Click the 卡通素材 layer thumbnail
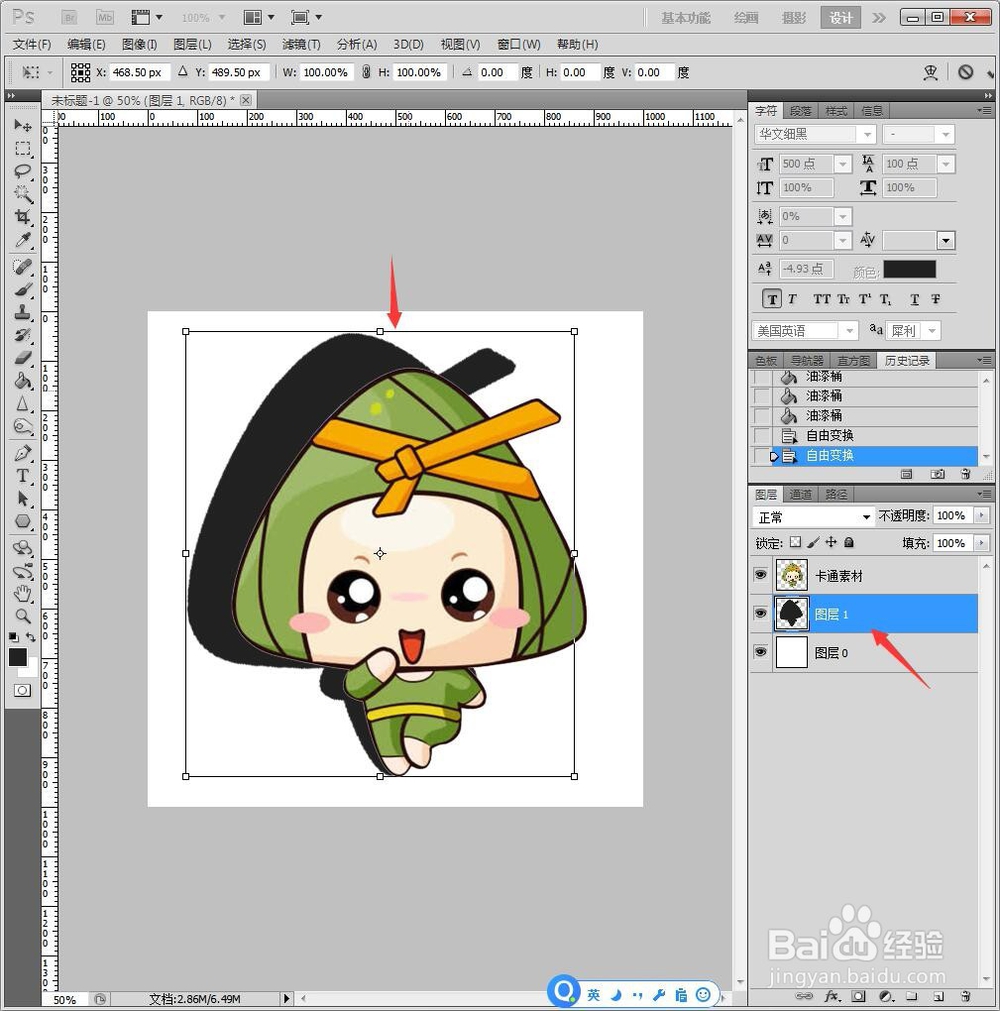The width and height of the screenshot is (1000, 1011). click(792, 575)
